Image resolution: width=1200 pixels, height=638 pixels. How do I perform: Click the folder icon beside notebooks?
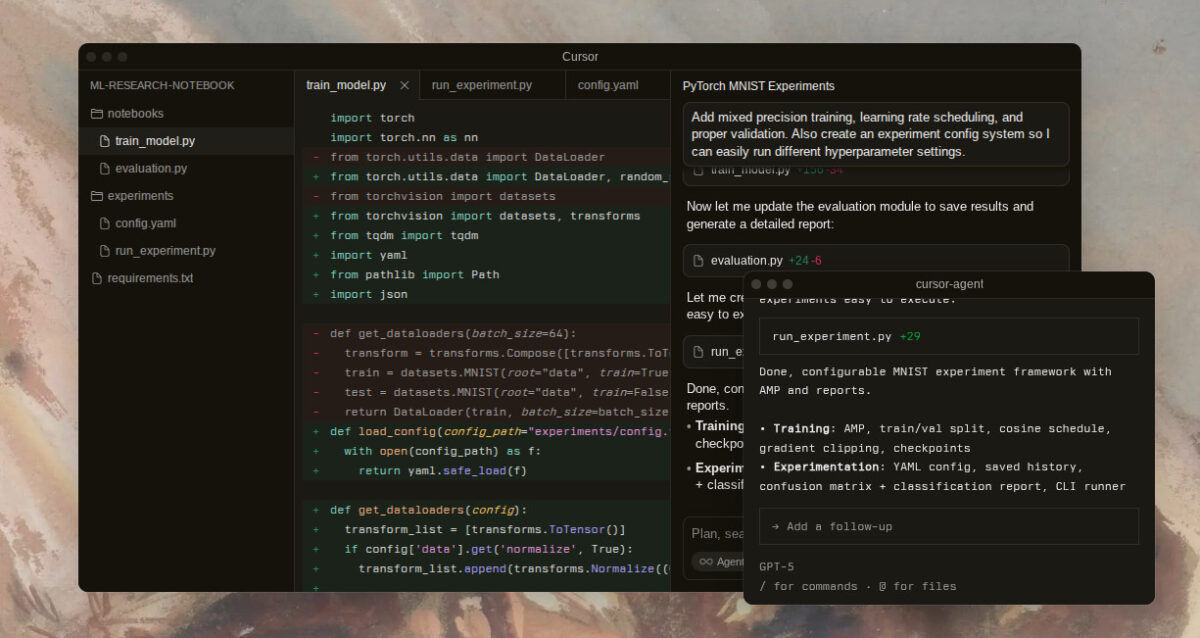click(x=97, y=114)
